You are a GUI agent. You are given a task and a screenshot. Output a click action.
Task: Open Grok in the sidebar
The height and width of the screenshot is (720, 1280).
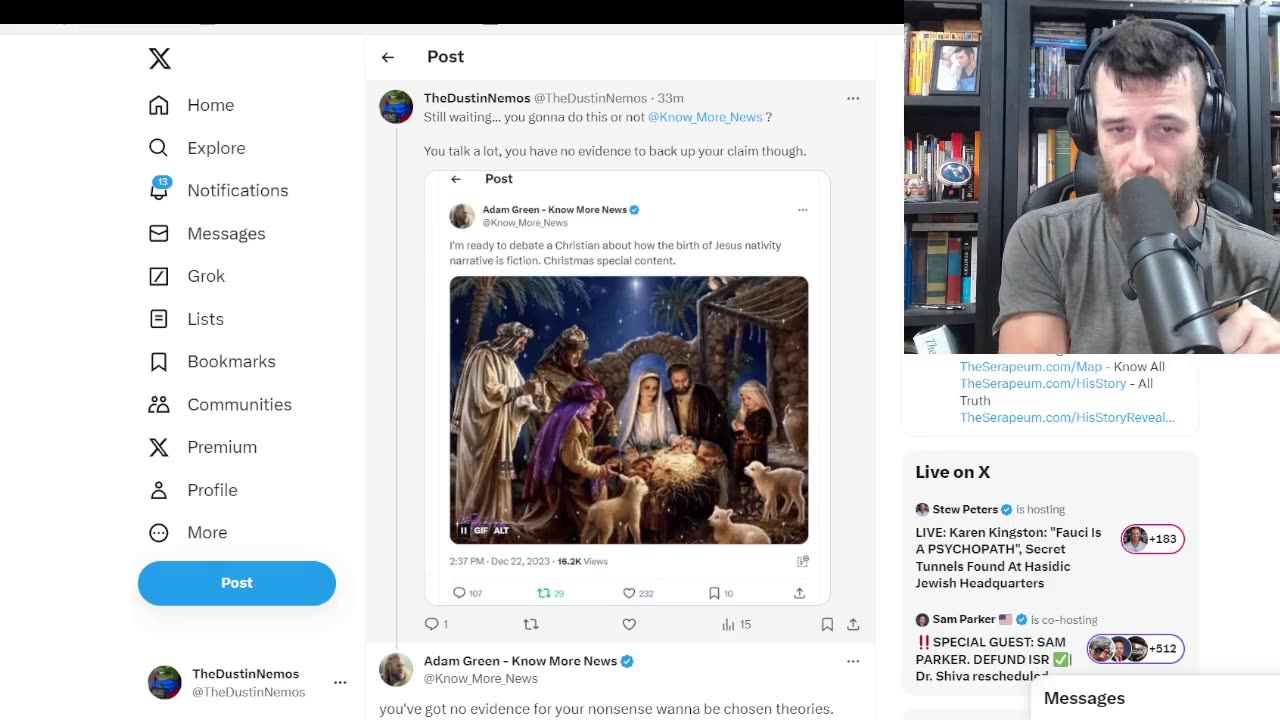(187, 276)
